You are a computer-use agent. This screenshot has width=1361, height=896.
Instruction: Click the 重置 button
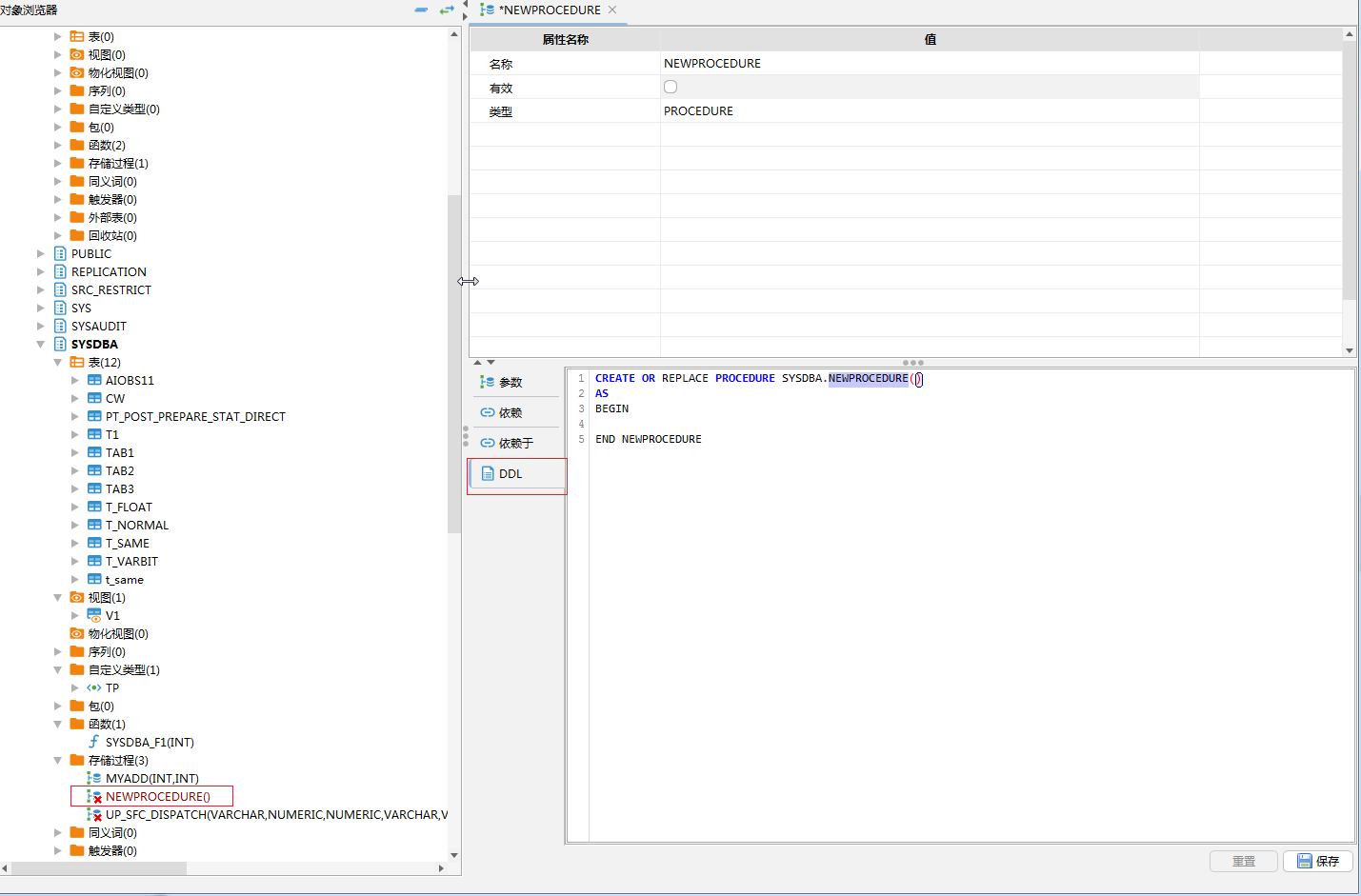(x=1243, y=861)
